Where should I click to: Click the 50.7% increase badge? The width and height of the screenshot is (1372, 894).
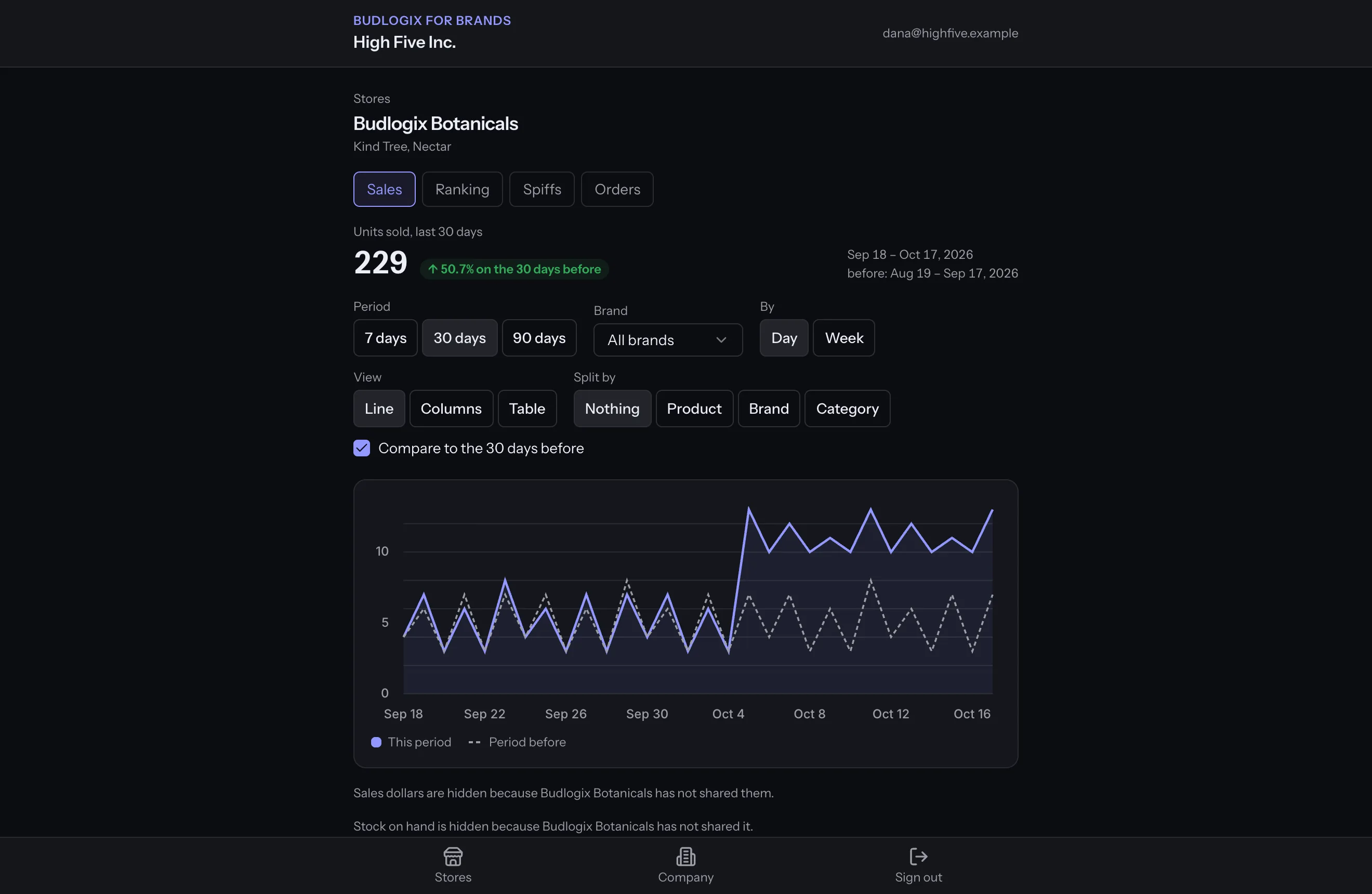point(513,269)
